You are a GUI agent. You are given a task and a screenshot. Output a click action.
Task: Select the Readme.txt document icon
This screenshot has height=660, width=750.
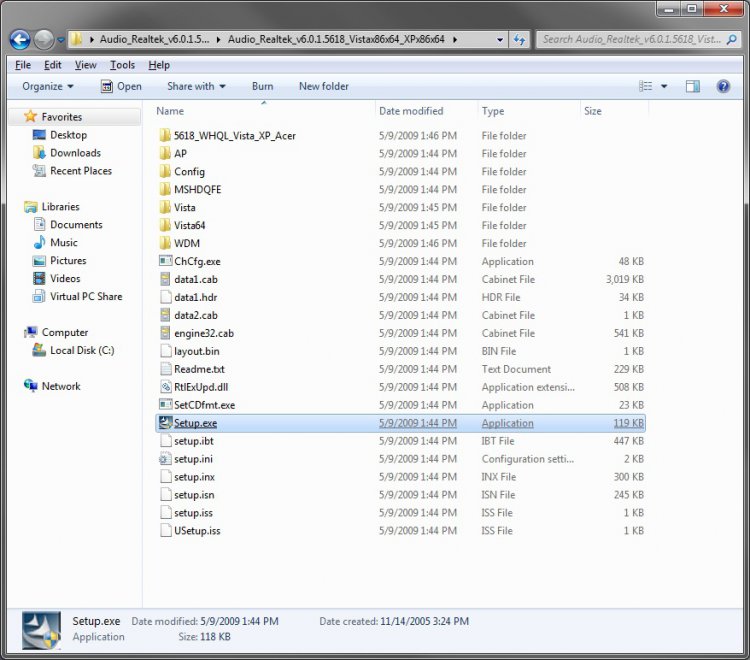pos(165,369)
